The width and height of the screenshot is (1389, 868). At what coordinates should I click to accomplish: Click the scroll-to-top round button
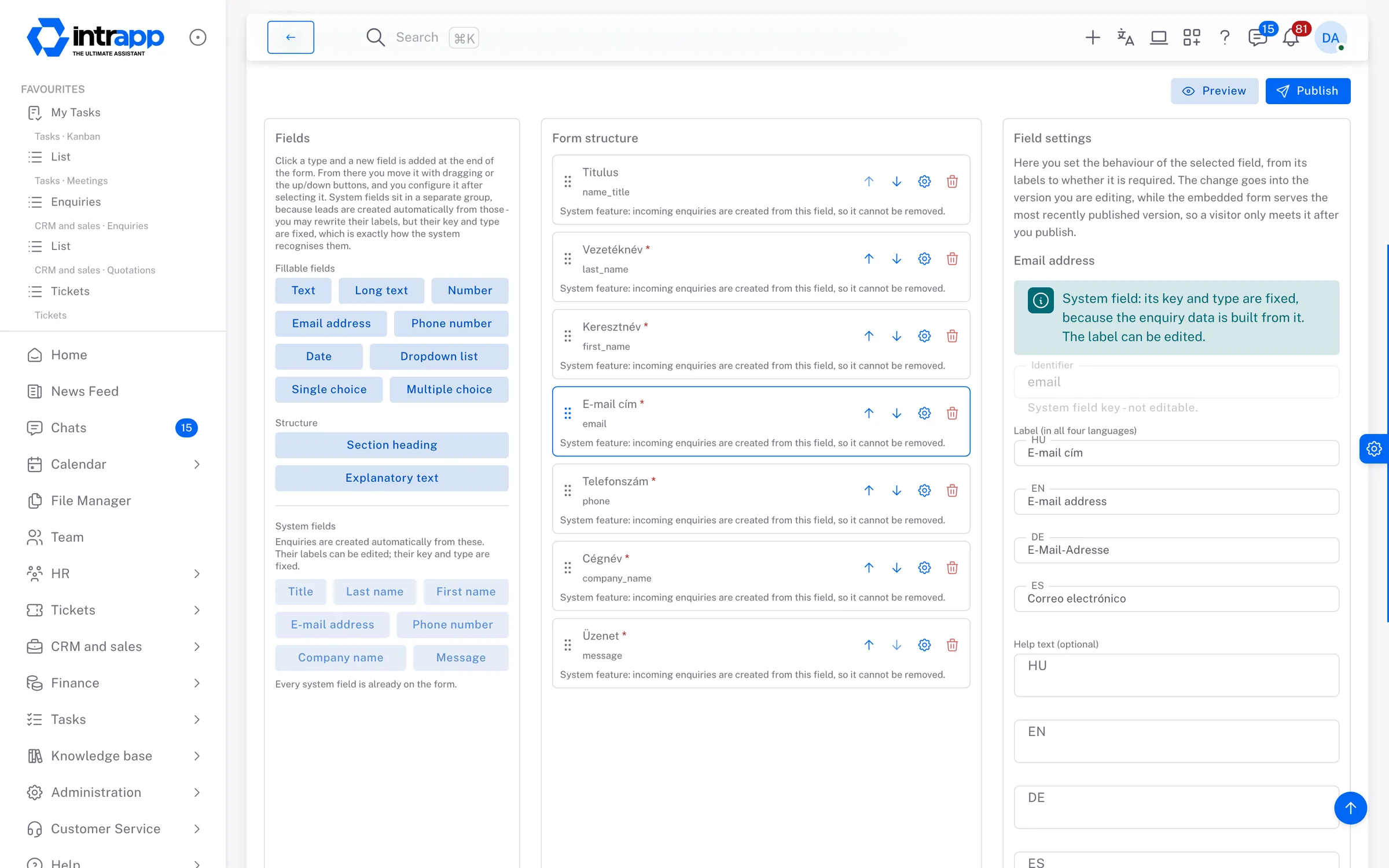(x=1350, y=808)
